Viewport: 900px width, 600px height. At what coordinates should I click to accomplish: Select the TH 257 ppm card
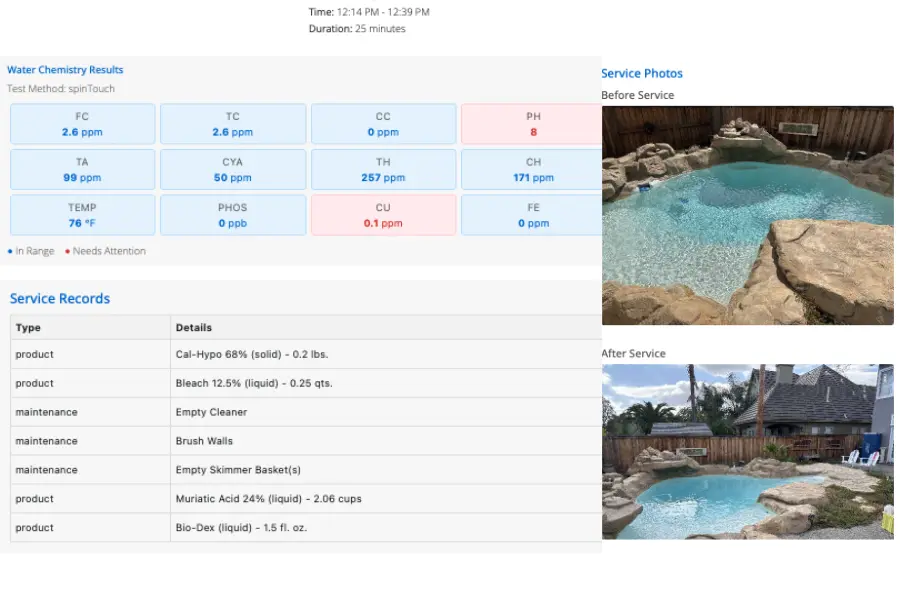click(x=383, y=169)
